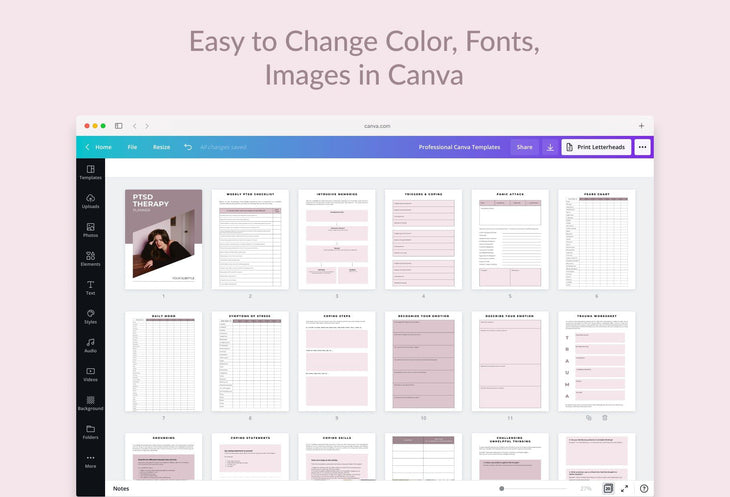Viewport: 730px width, 497px height.
Task: Open the Photos panel
Action: [90, 230]
